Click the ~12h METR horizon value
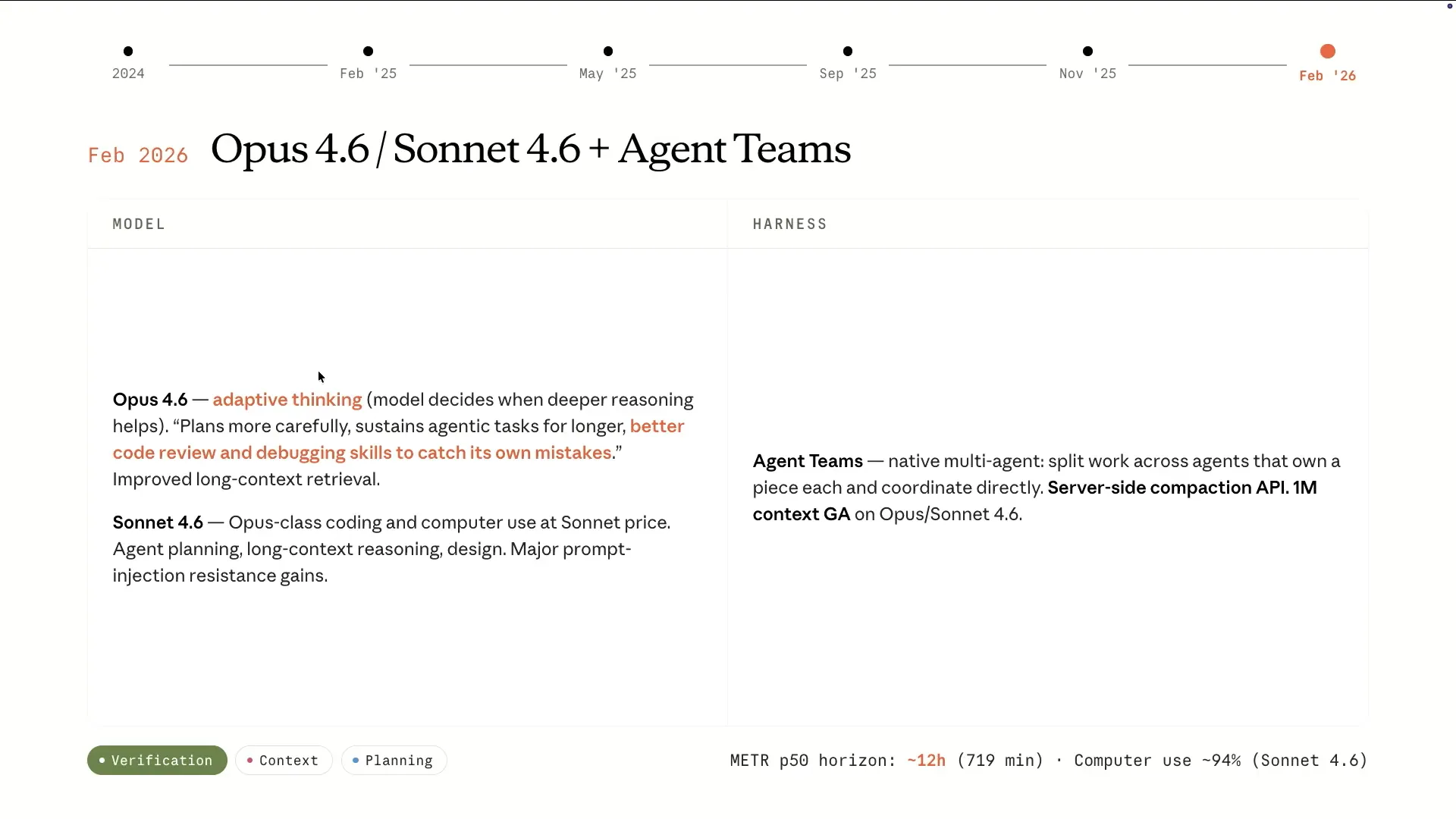The image size is (1456, 819). click(926, 761)
